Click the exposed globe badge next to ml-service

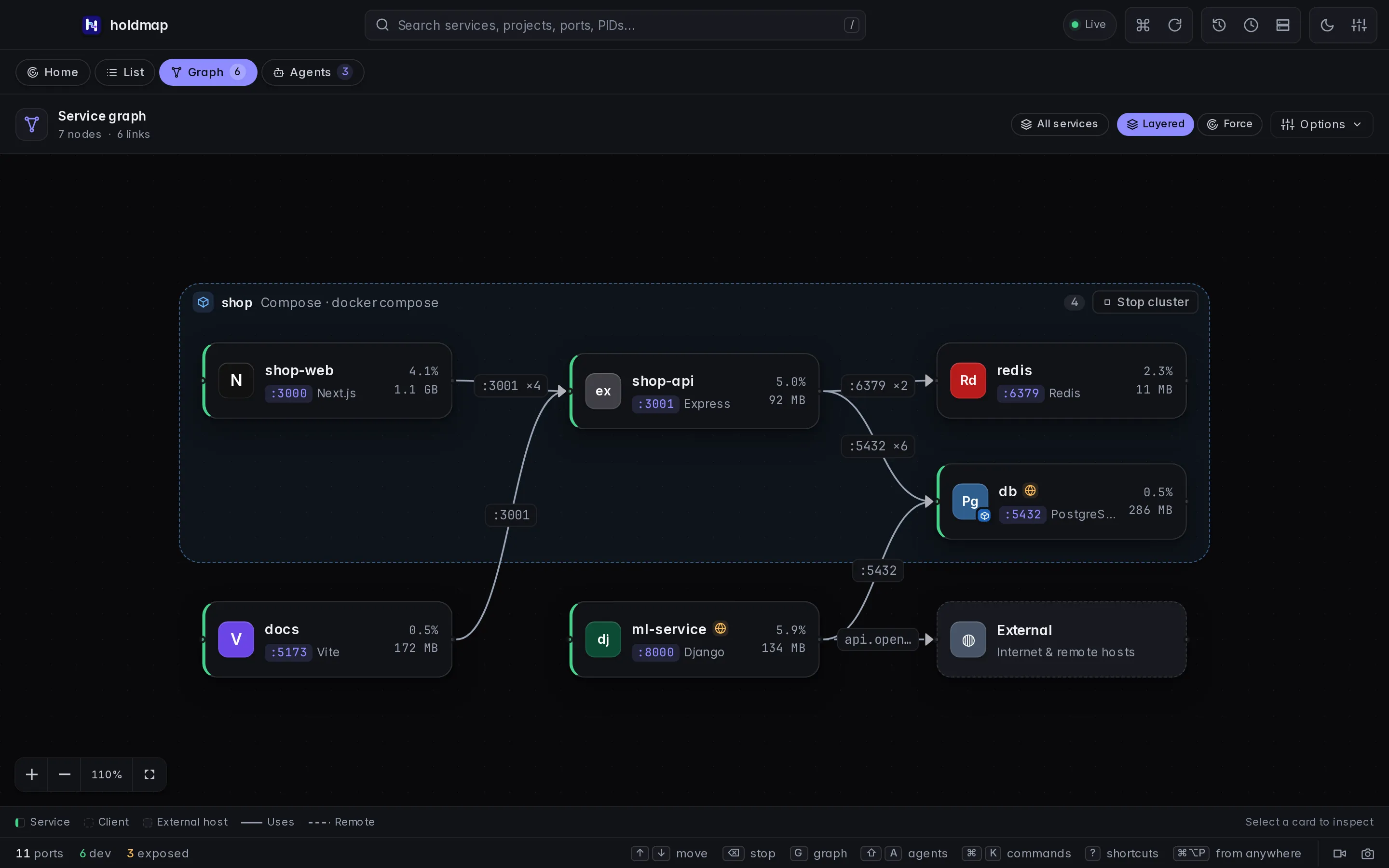721,629
